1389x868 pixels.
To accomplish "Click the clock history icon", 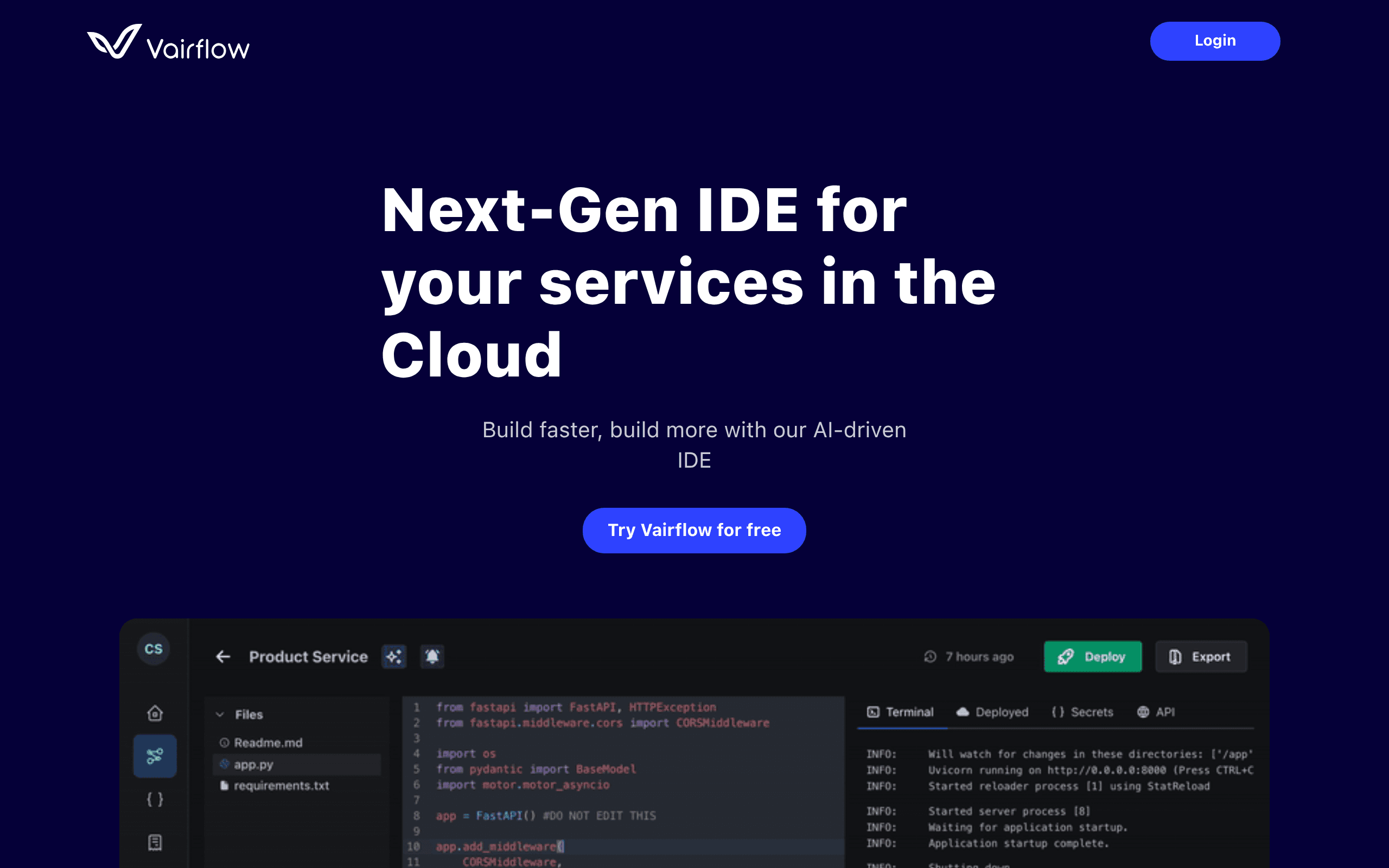I will 931,657.
